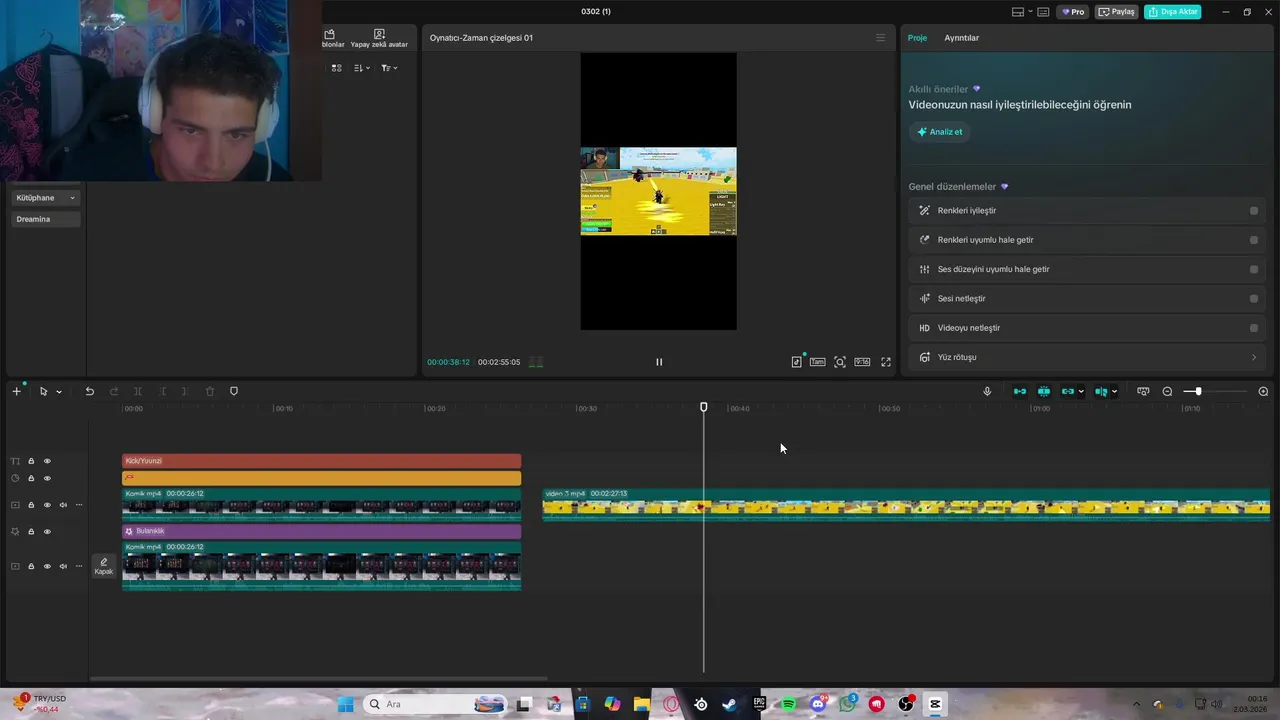The height and width of the screenshot is (720, 1280).
Task: Click the delete trash icon in timeline toolbar
Action: (210, 391)
